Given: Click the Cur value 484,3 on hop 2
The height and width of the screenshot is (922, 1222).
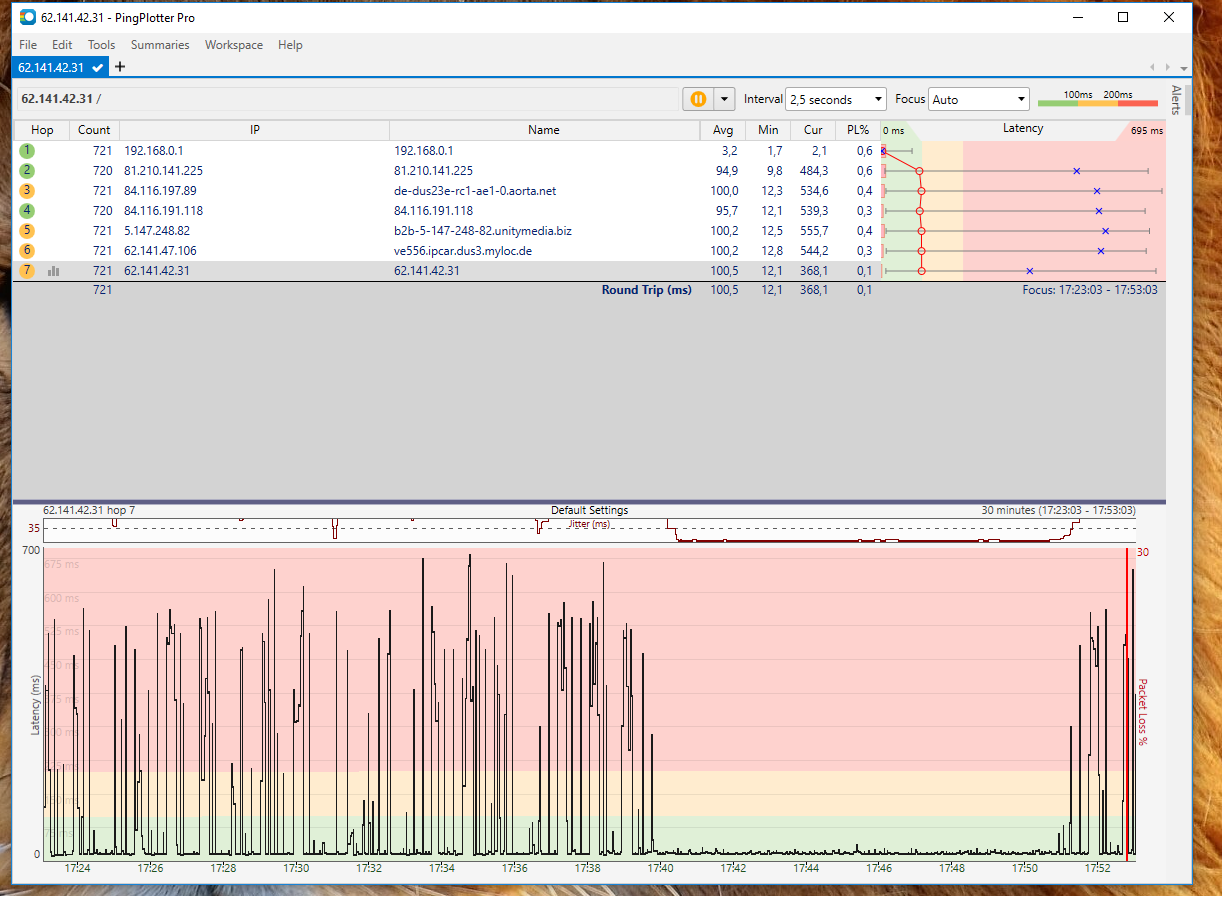Looking at the screenshot, I should click(x=814, y=171).
